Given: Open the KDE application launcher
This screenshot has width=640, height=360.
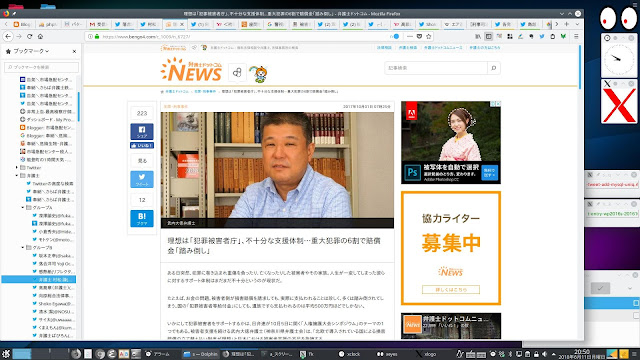Looking at the screenshot, I should (x=6, y=354).
